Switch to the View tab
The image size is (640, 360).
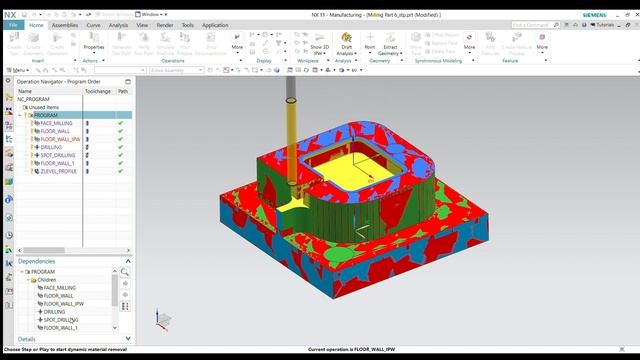tap(142, 25)
